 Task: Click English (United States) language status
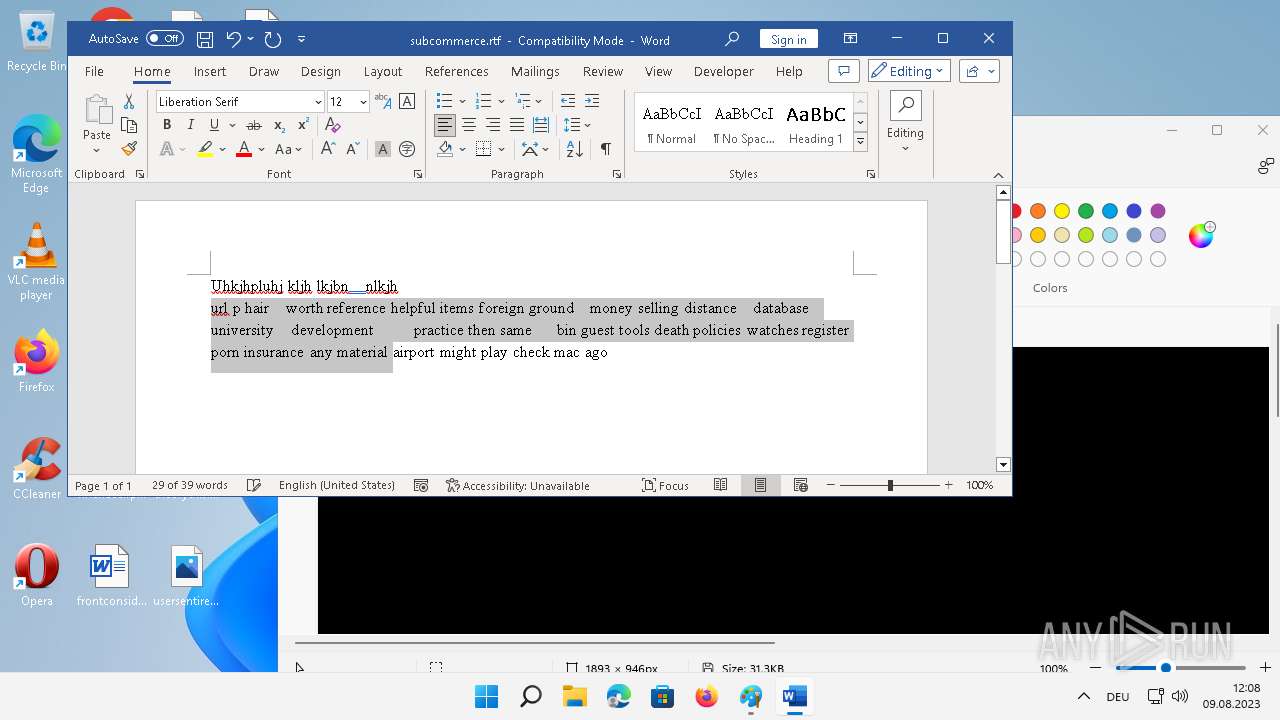tap(337, 485)
